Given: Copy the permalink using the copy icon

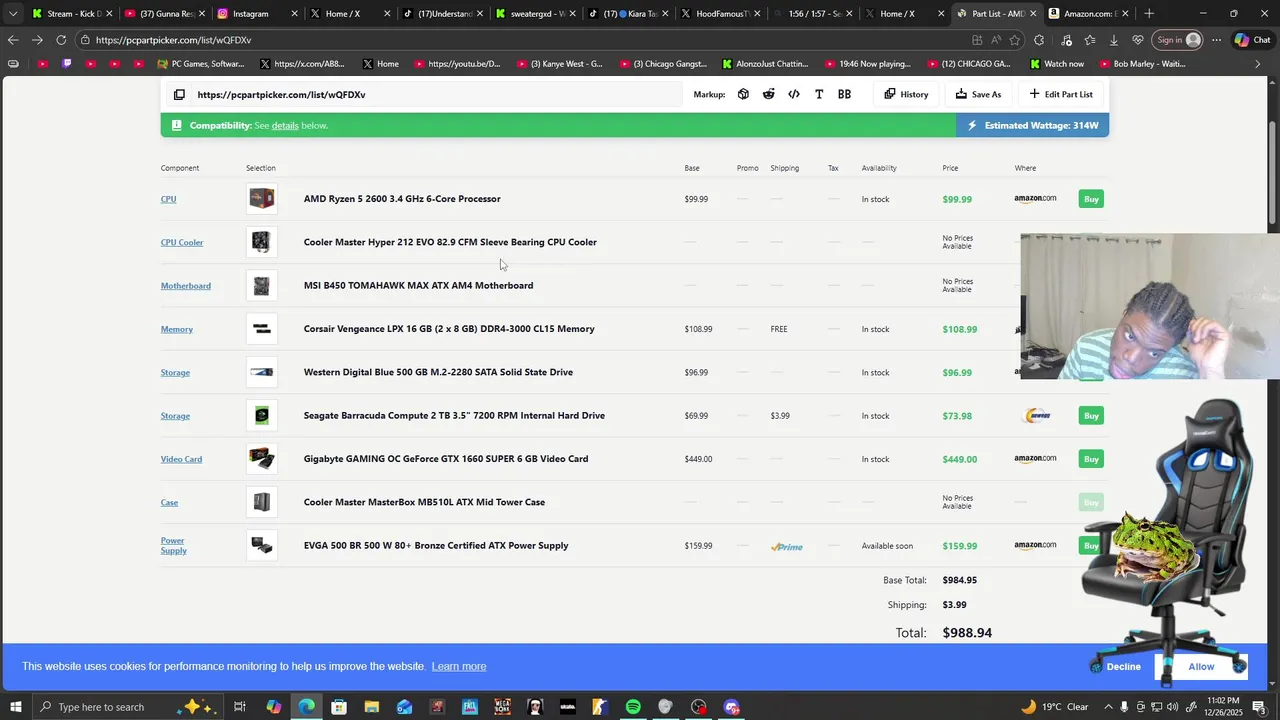Looking at the screenshot, I should tap(179, 94).
